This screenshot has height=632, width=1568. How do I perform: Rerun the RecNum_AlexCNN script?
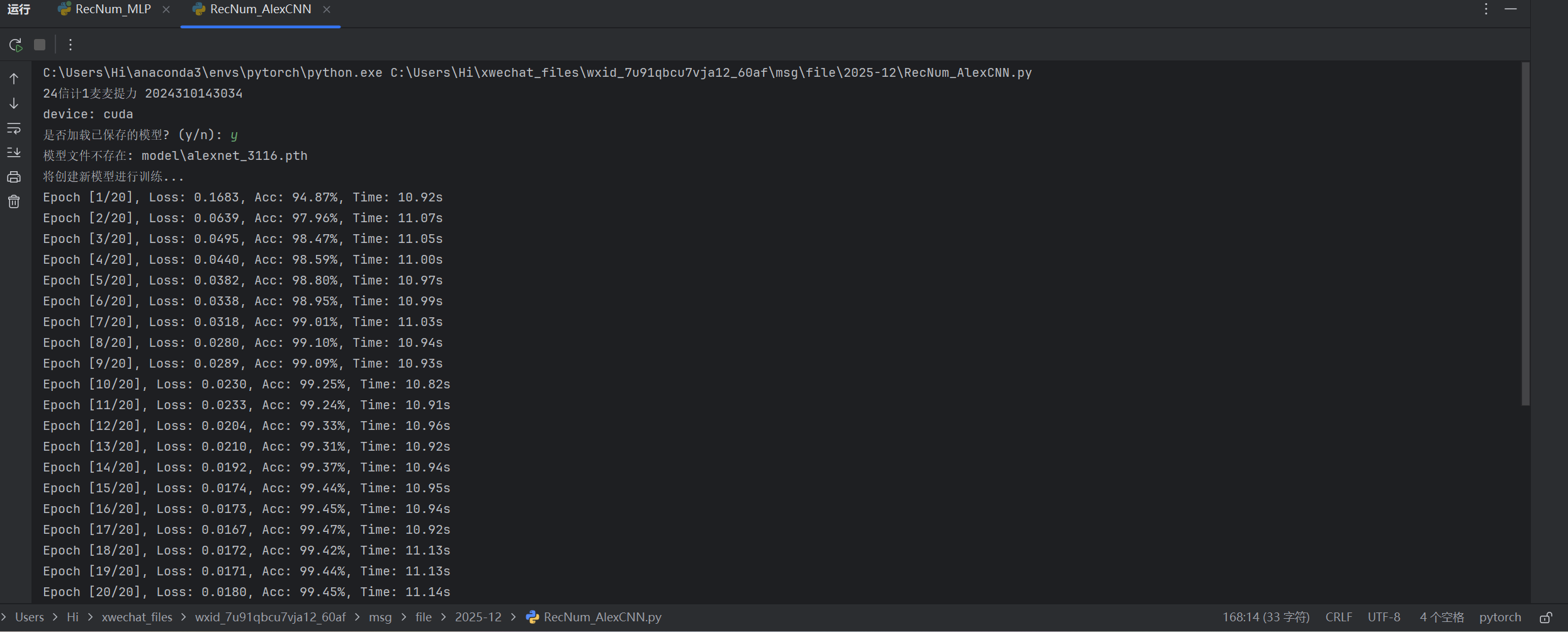pyautogui.click(x=16, y=45)
